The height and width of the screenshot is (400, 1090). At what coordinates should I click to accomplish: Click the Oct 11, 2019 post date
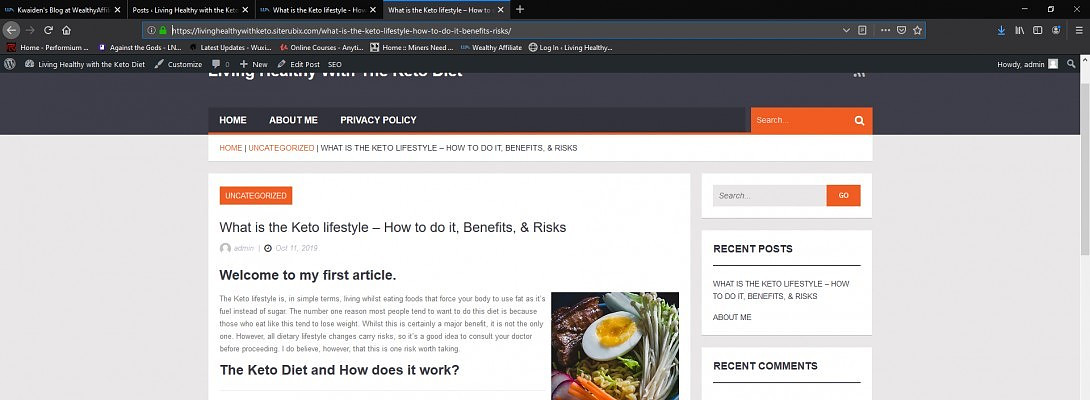coord(296,248)
